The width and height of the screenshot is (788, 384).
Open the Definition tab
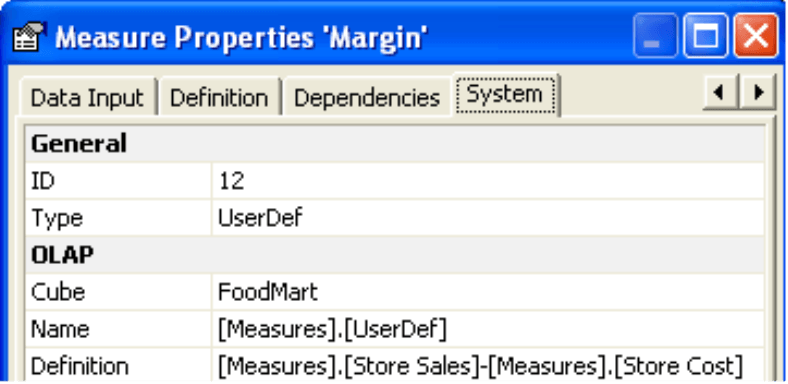(219, 98)
